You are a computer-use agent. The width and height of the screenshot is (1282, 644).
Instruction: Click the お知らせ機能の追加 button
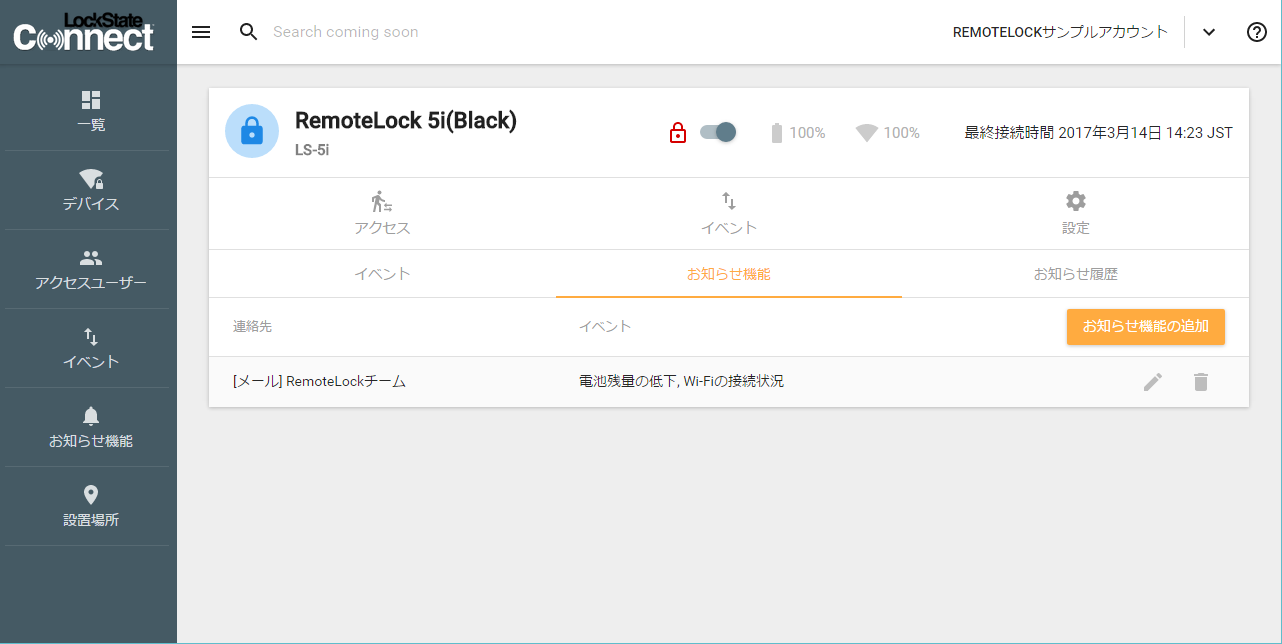(1146, 326)
